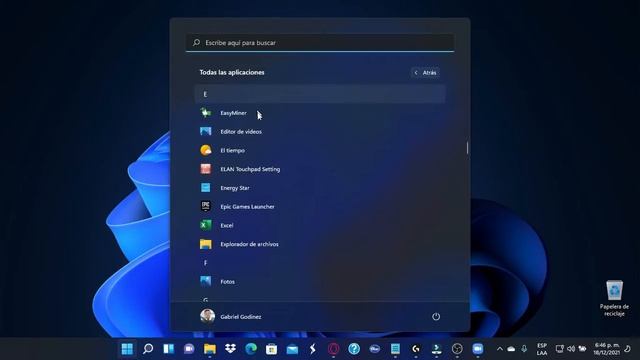Open El tiempo weather app icon
This screenshot has width=640, height=360.
tap(206, 150)
